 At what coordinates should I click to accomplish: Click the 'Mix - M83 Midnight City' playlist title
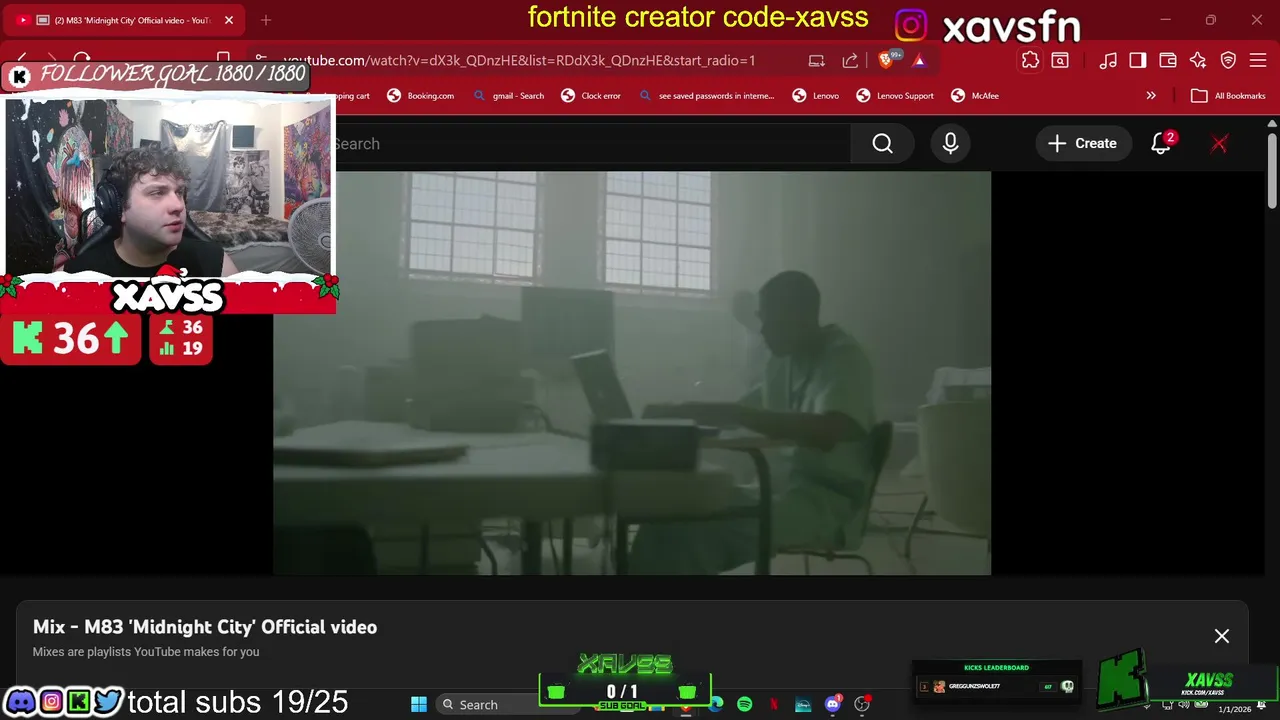205,627
